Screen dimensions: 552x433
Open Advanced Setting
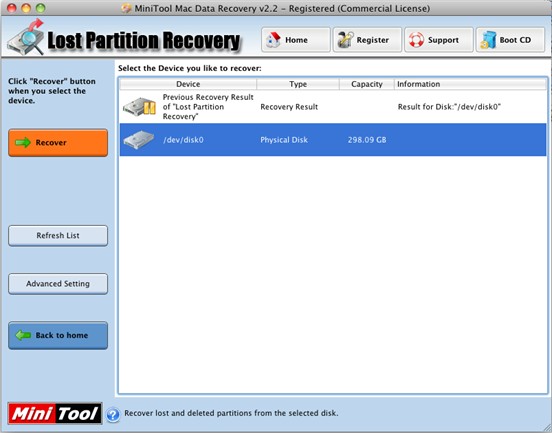58,284
